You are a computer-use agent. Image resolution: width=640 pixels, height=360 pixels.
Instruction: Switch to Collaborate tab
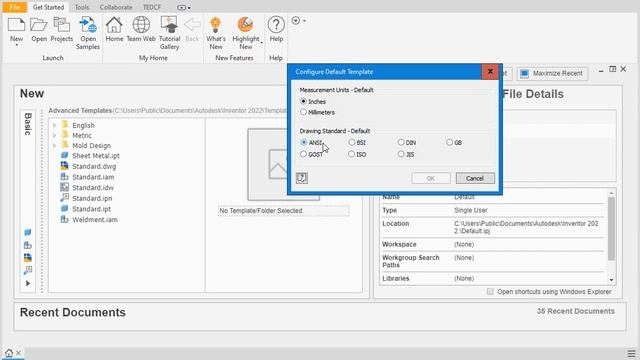tap(116, 7)
